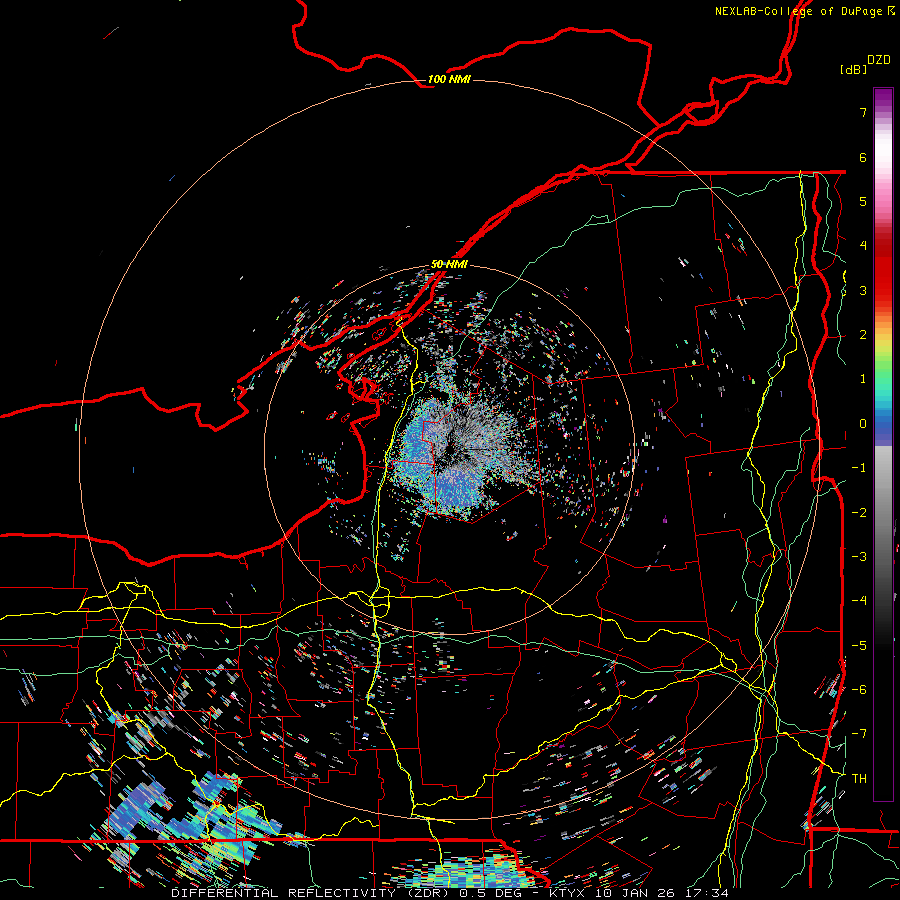The height and width of the screenshot is (900, 900).
Task: Click the DZD color scale title
Action: [x=879, y=60]
